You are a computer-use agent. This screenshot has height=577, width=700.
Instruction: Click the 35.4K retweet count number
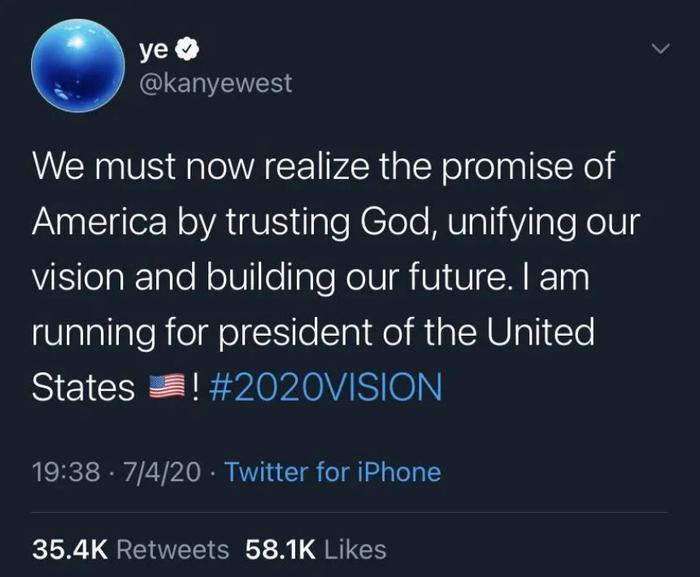click(x=70, y=550)
